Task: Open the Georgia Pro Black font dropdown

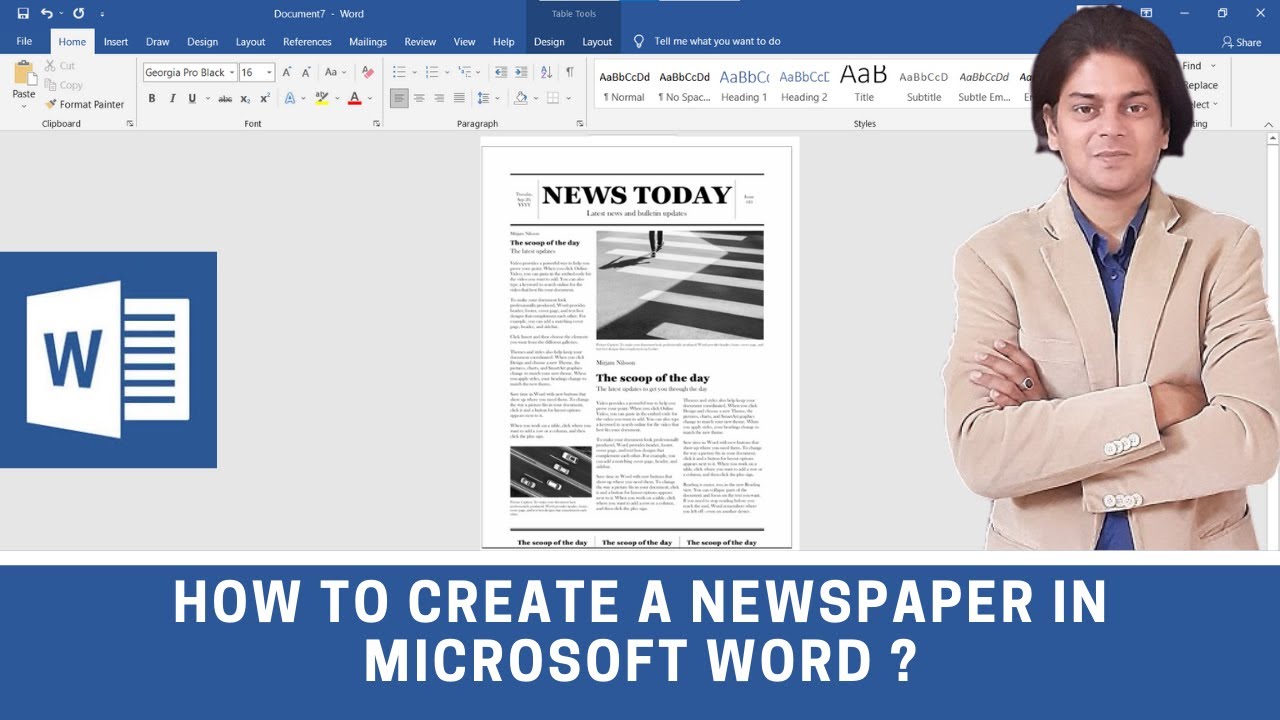Action: 232,72
